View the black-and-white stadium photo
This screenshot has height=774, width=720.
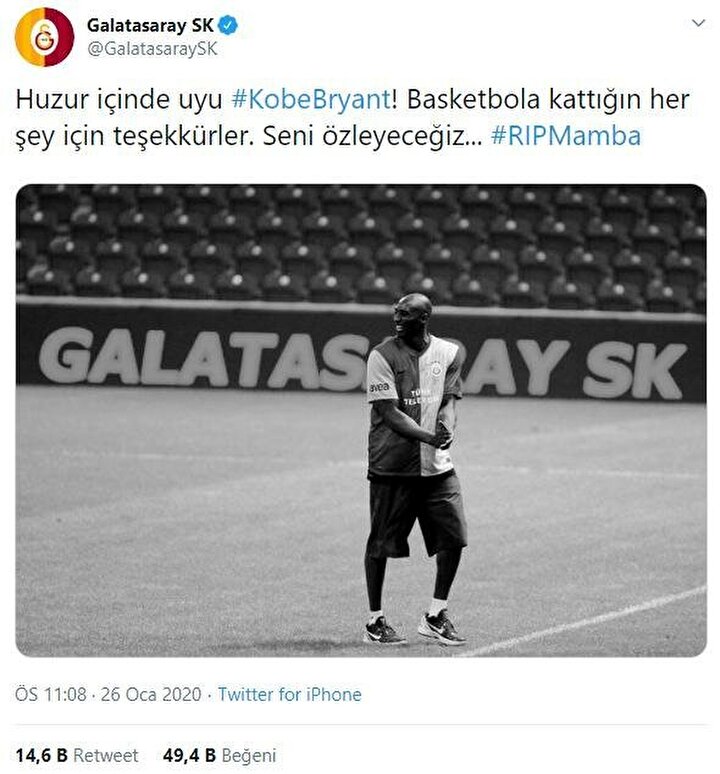(361, 421)
